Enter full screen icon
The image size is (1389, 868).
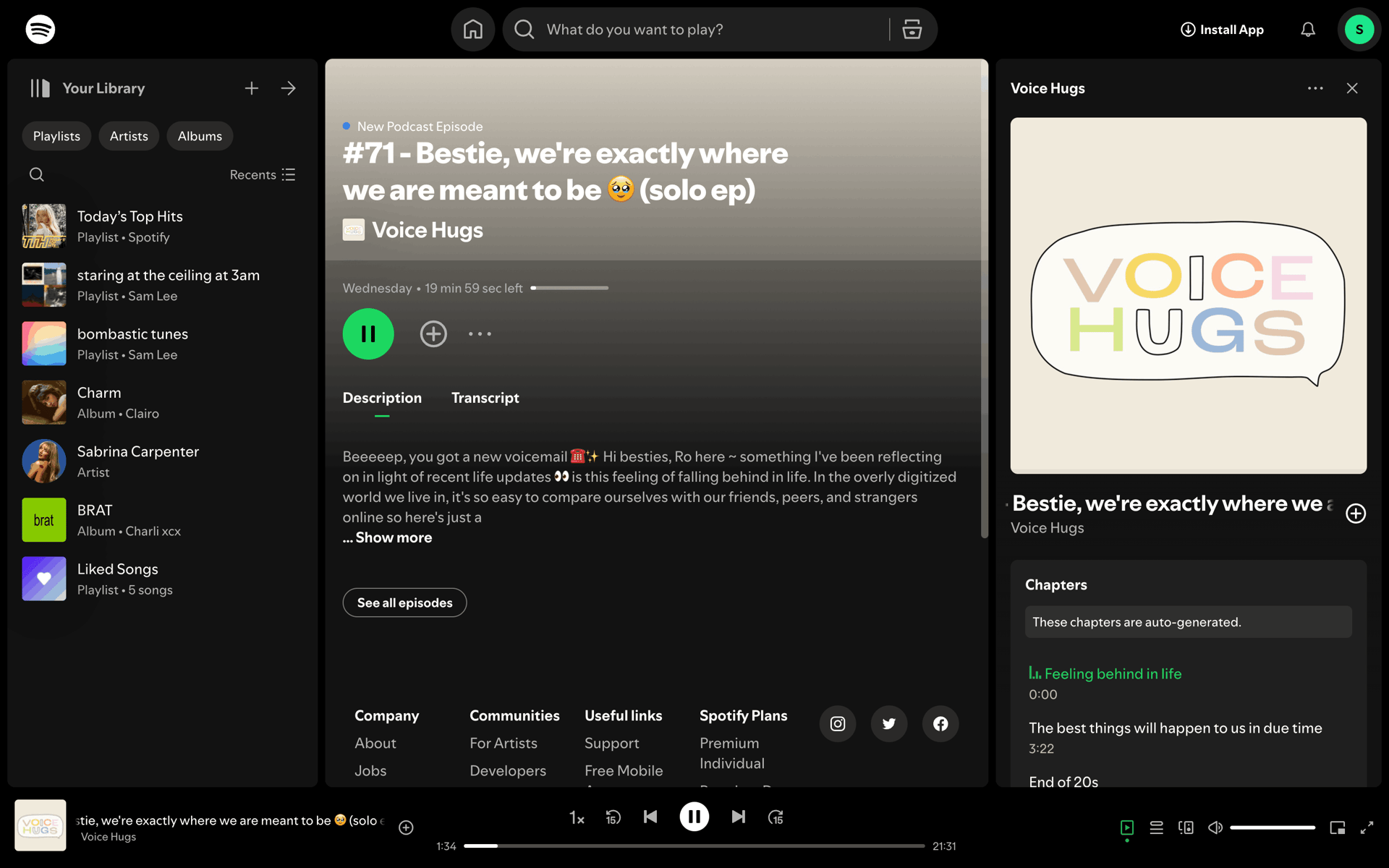click(x=1367, y=827)
